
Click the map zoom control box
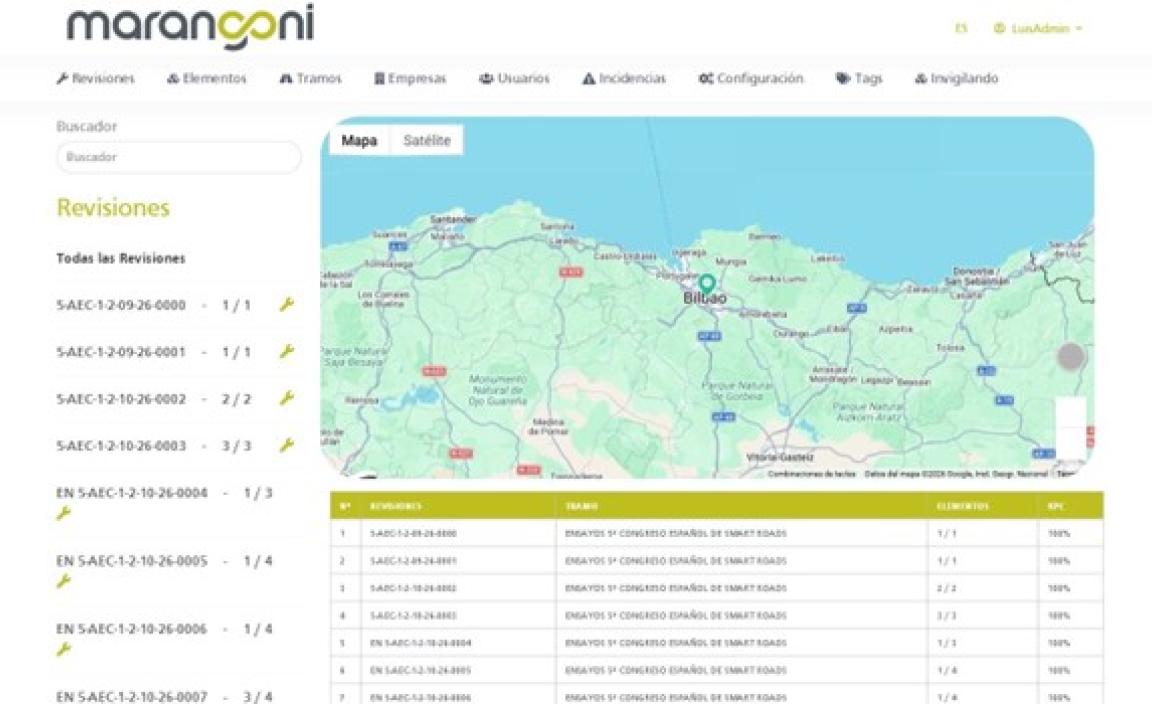(x=1070, y=428)
